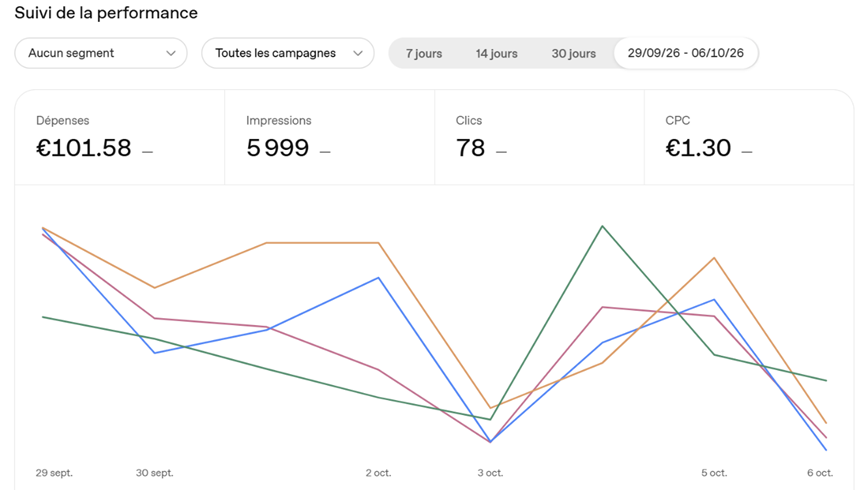
Task: Click the 5 999 impressions value
Action: pos(278,148)
